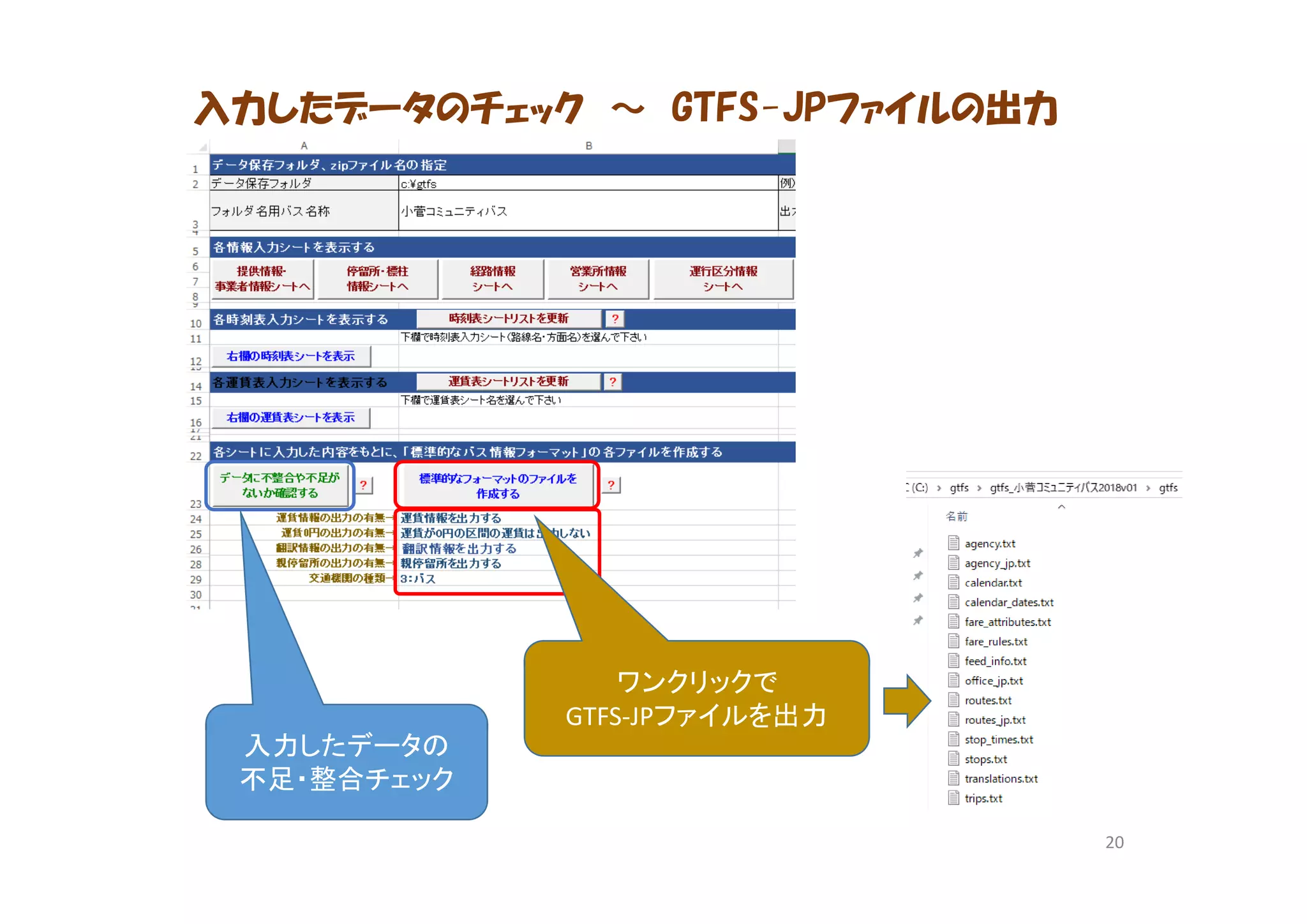Image resolution: width=1307 pixels, height=924 pixels.
Task: Click gtfs_小菅コミュニティバス2018v01 breadcrumb folder
Action: [x=1063, y=488]
